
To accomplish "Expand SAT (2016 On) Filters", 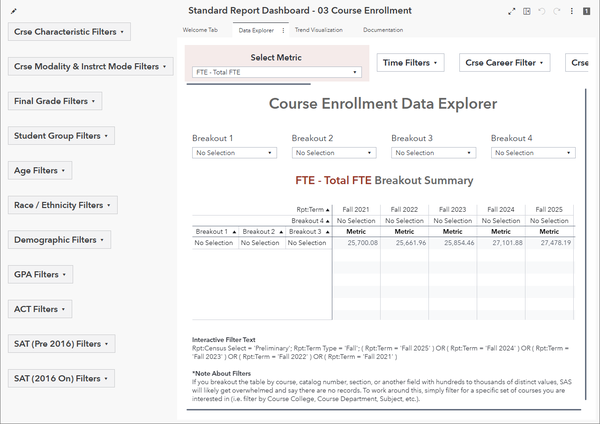I will [61, 378].
